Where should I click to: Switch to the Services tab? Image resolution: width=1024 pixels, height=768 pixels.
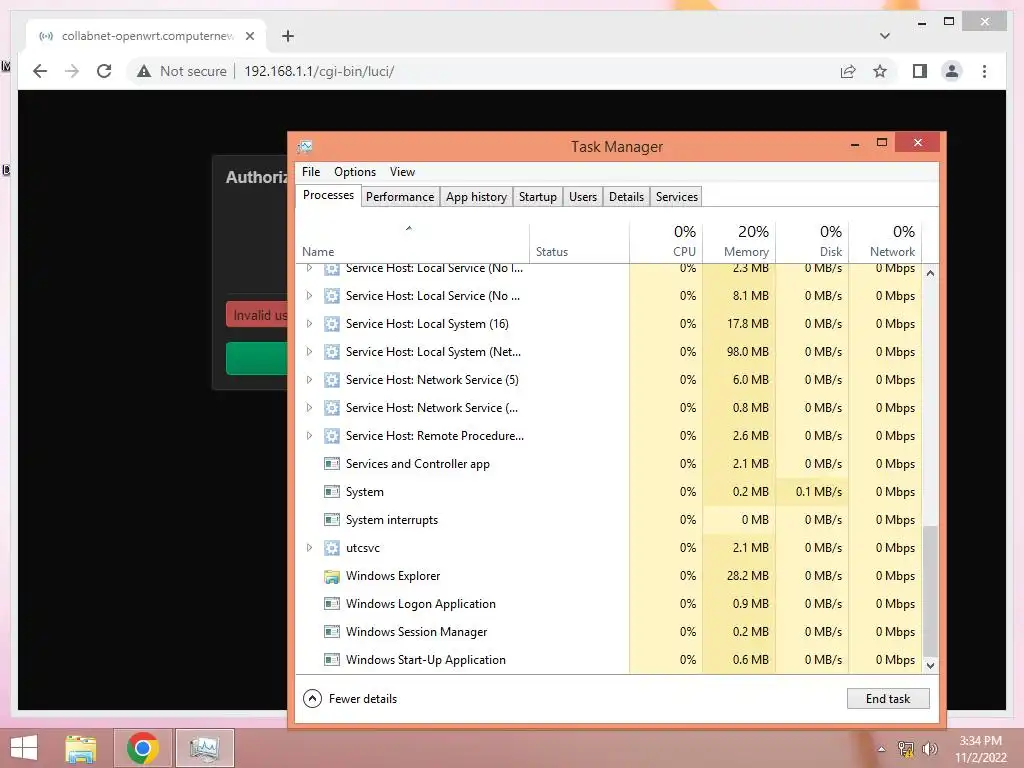677,197
